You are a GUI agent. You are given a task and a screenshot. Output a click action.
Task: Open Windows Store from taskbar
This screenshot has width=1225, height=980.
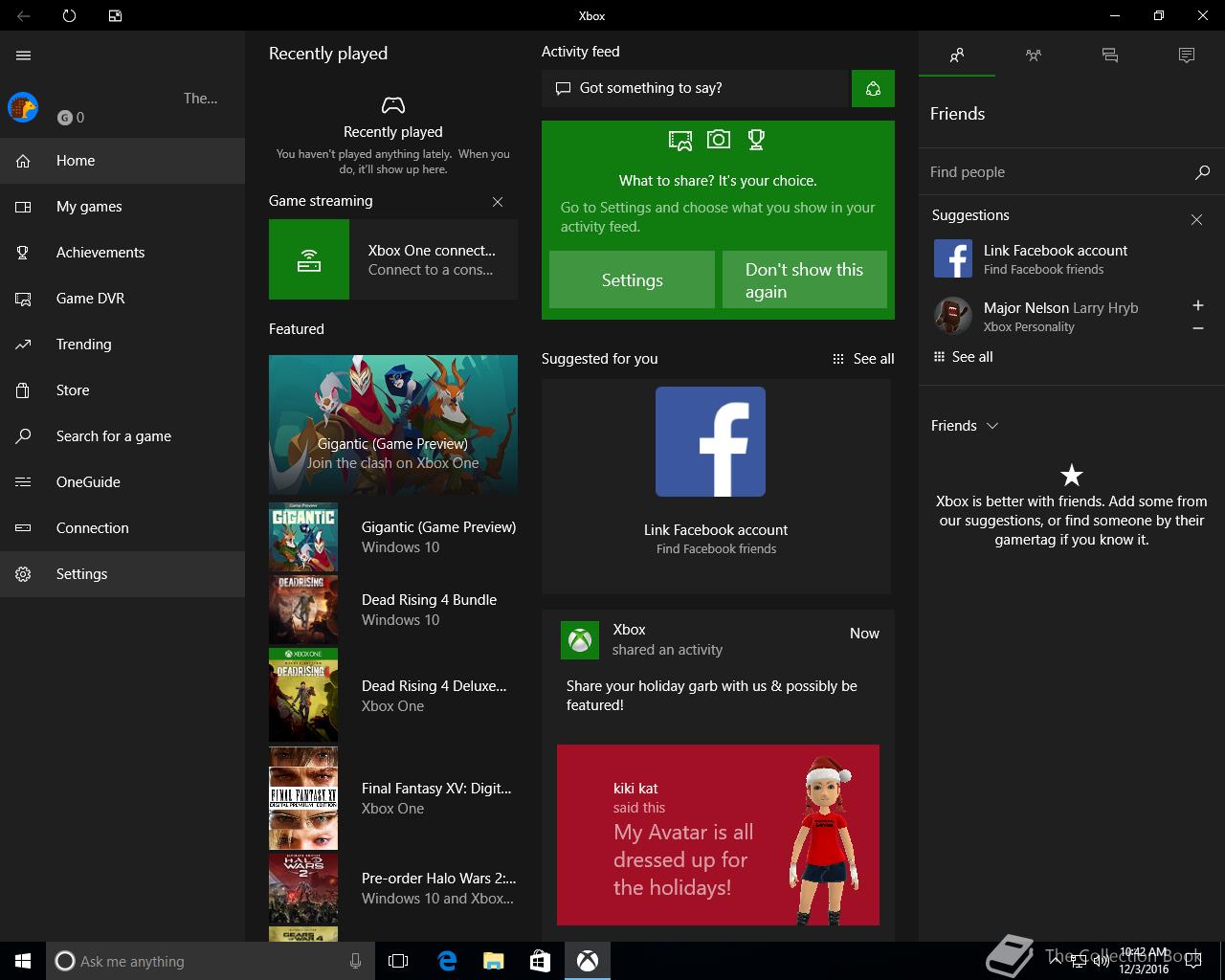pos(540,961)
